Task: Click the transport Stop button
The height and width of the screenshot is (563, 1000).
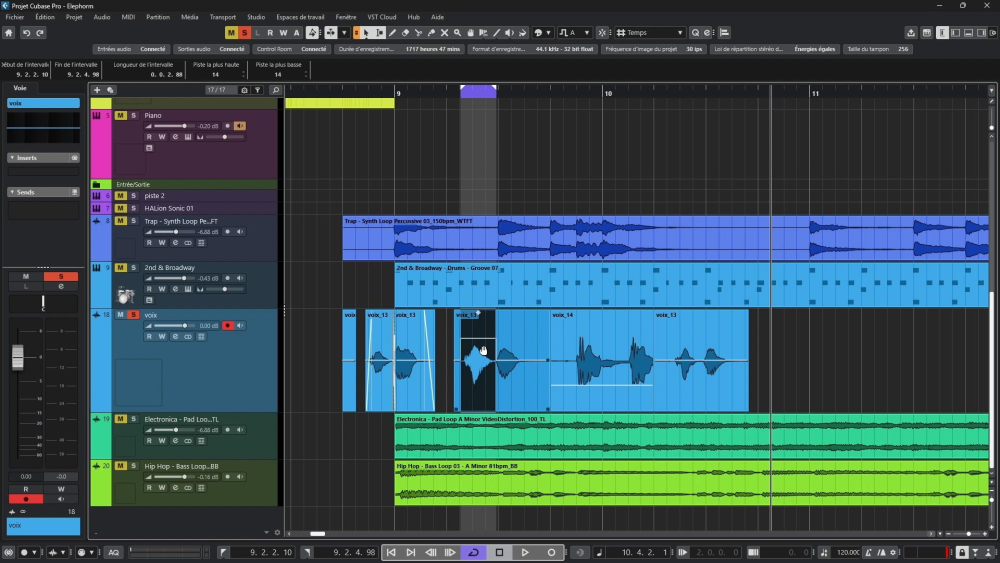Action: tap(499, 552)
